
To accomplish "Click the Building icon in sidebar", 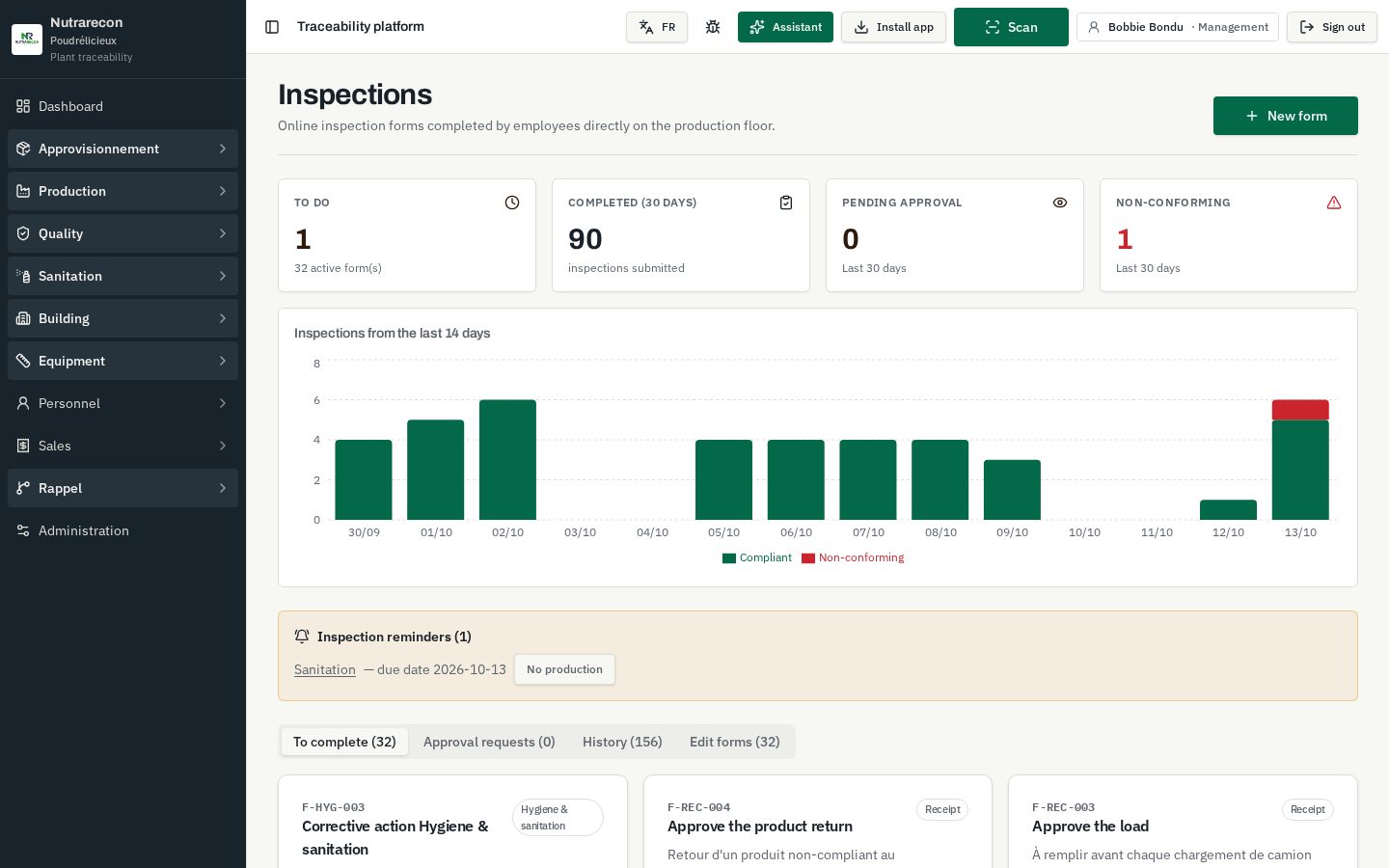I will (23, 318).
